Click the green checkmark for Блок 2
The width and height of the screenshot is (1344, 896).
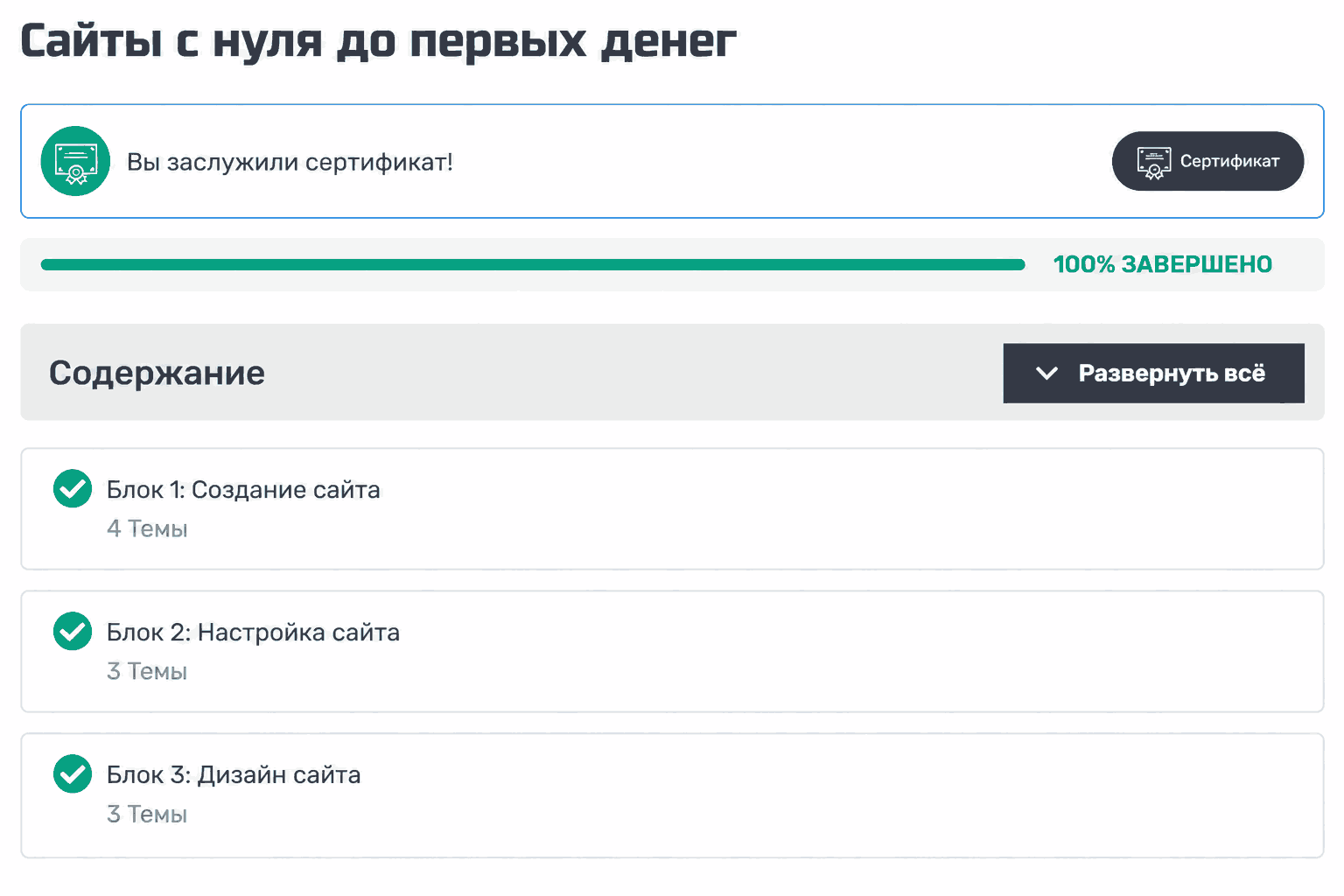[x=73, y=631]
